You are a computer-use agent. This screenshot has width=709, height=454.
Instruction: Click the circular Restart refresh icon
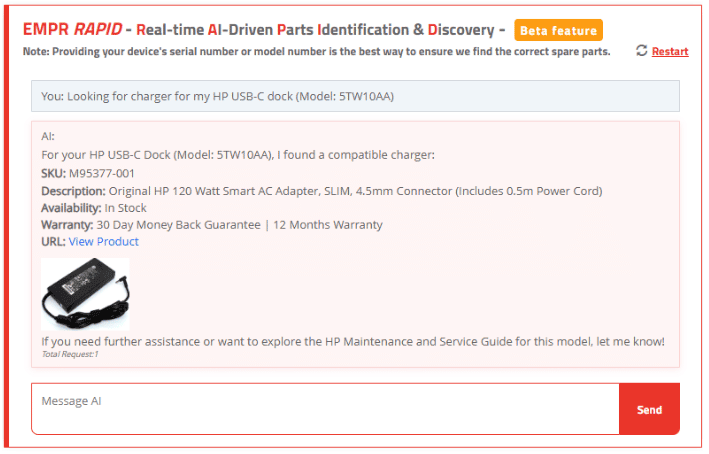[642, 51]
